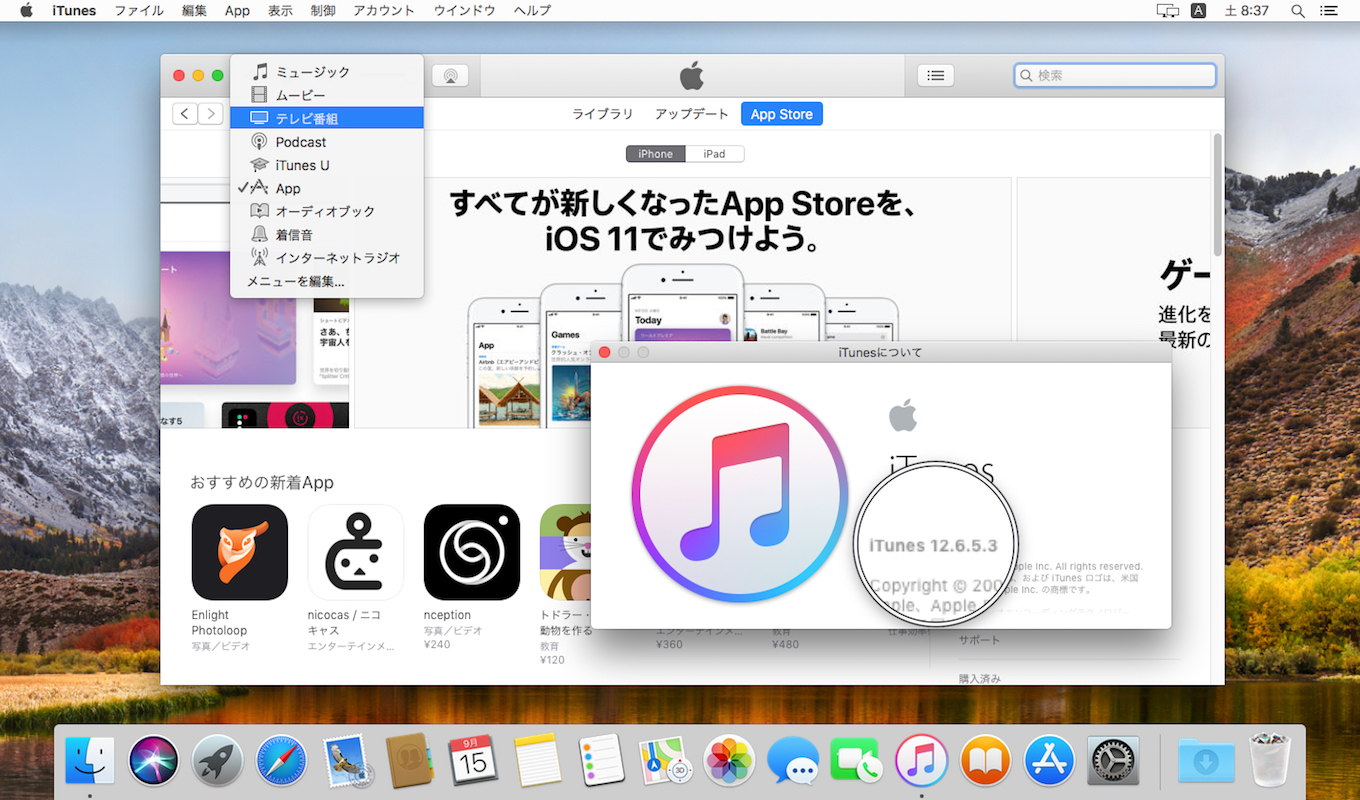The width and height of the screenshot is (1360, 800).
Task: Open the Apple menu
Action: 27,10
